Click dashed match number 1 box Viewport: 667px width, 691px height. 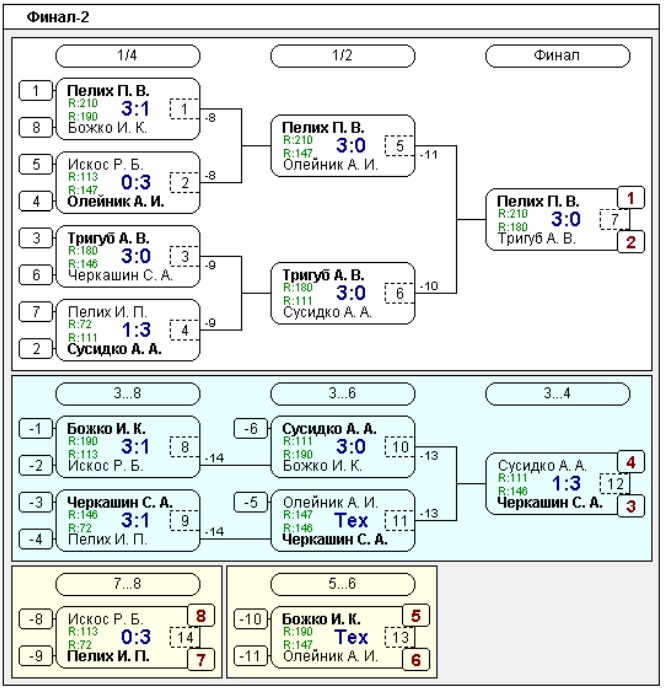tap(184, 109)
